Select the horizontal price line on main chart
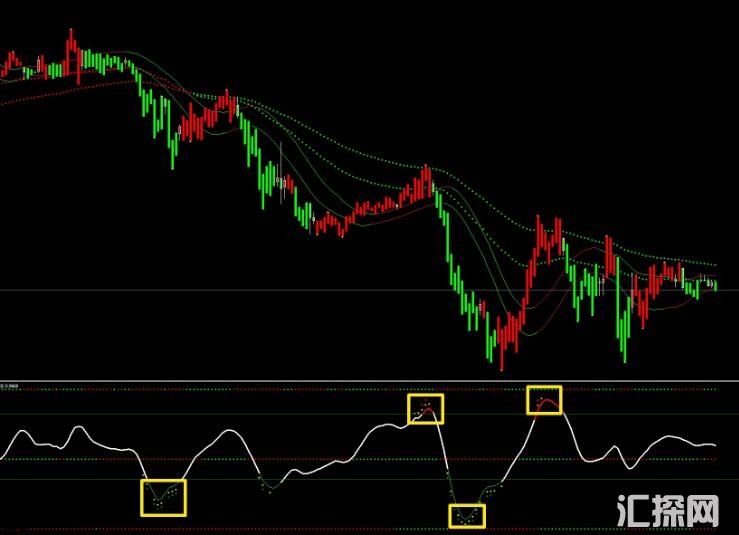 [x=370, y=290]
